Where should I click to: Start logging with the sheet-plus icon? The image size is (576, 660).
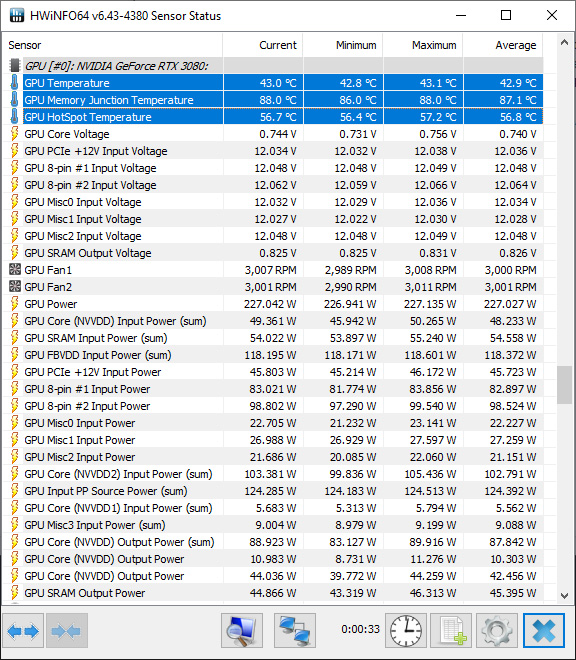click(451, 630)
